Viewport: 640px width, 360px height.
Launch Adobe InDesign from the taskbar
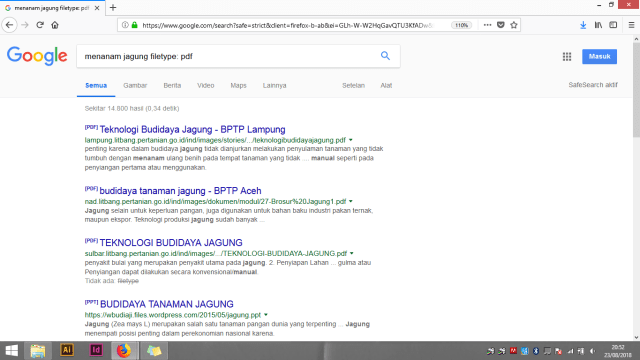coord(96,350)
